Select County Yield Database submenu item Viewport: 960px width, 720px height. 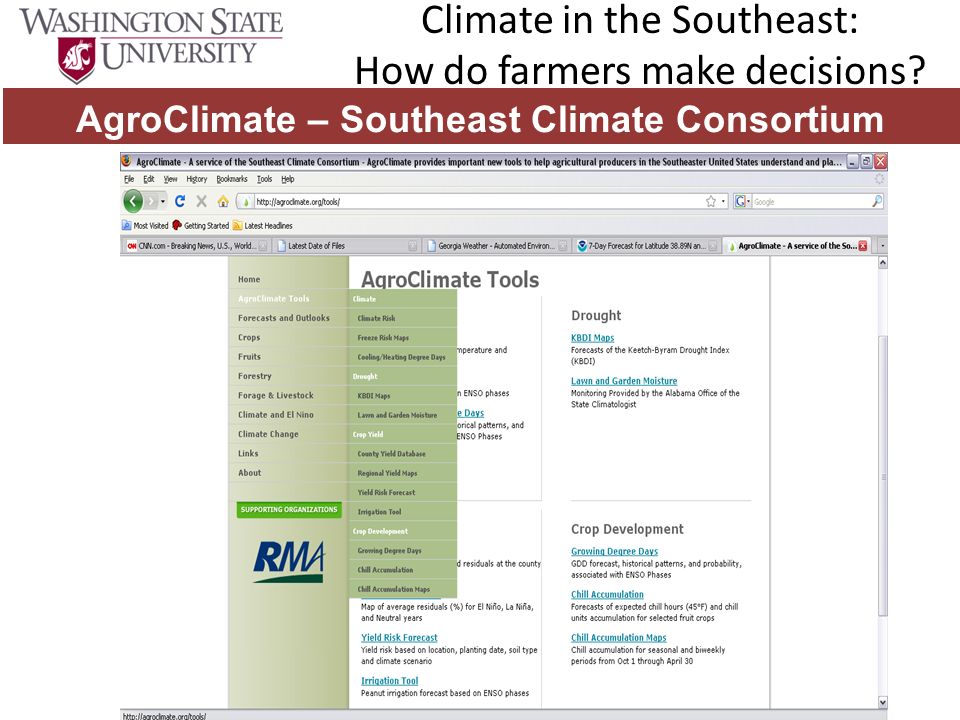point(391,454)
